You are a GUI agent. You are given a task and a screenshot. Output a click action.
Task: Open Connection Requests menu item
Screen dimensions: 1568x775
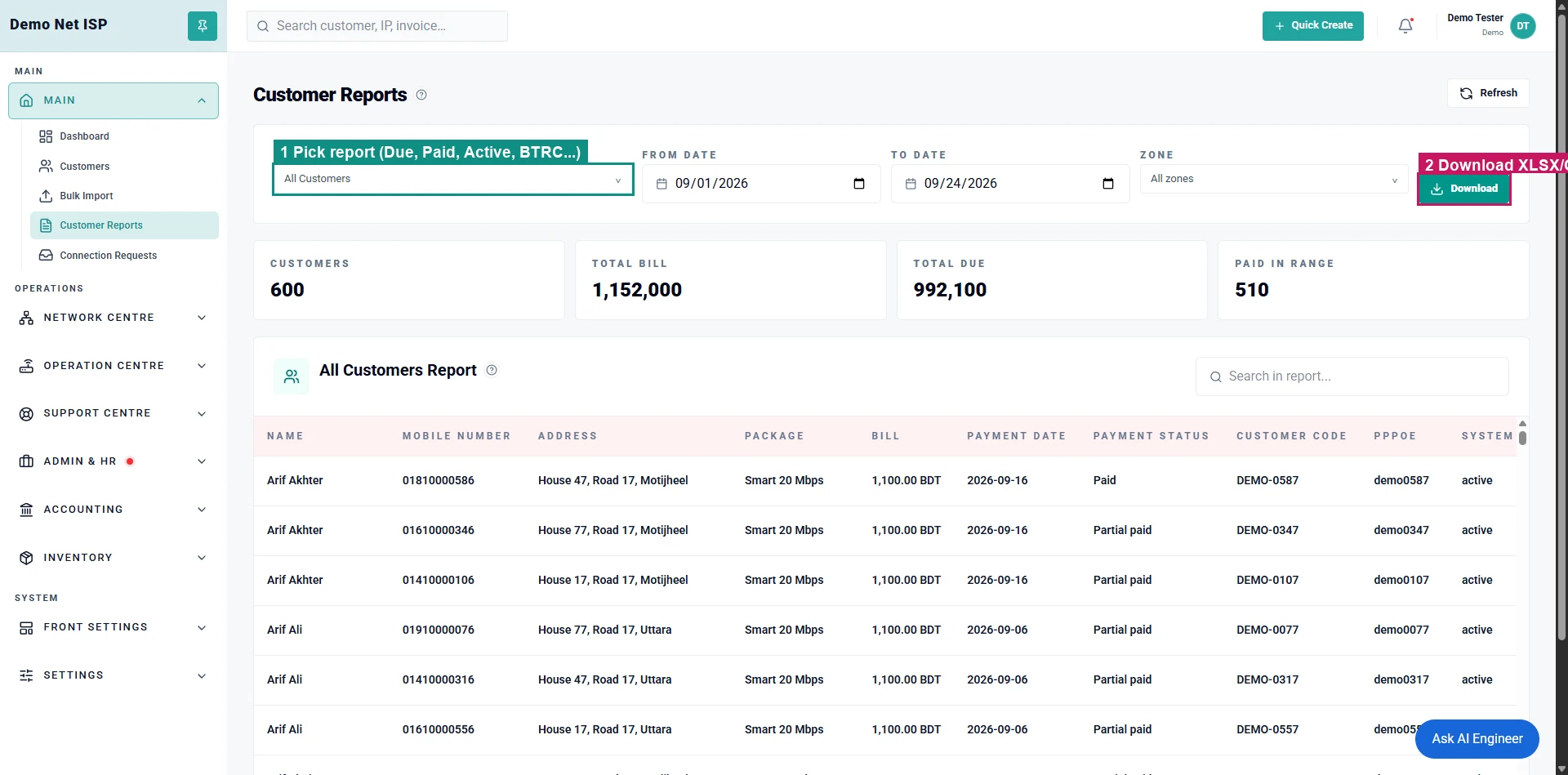(124, 256)
